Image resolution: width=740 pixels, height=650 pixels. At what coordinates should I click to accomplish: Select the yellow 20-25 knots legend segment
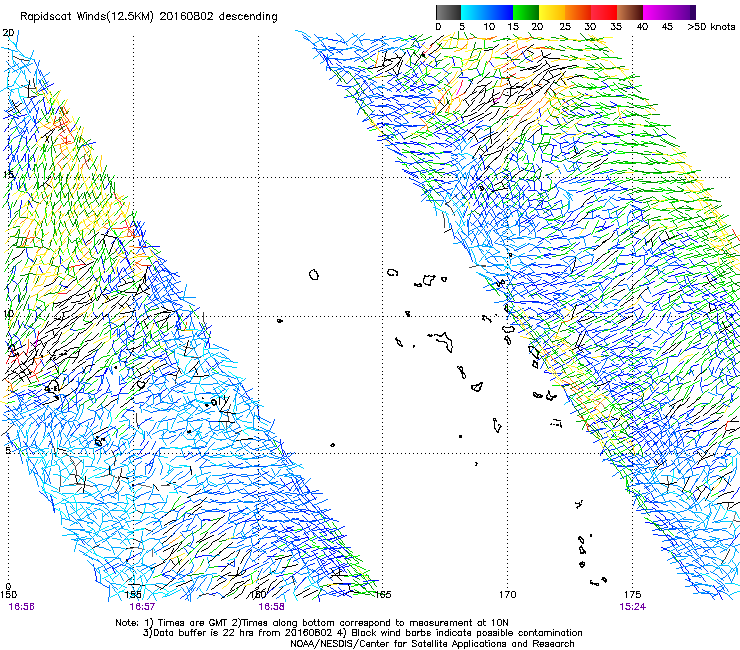tap(552, 12)
